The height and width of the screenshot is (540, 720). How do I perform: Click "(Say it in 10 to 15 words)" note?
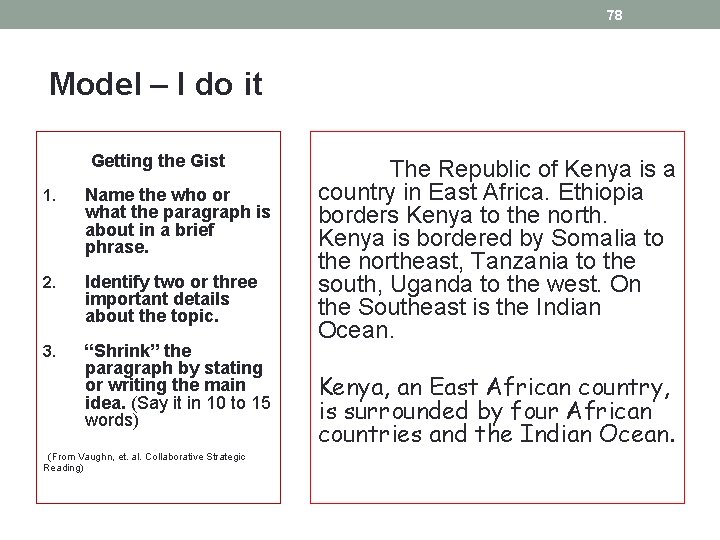[x=178, y=411]
